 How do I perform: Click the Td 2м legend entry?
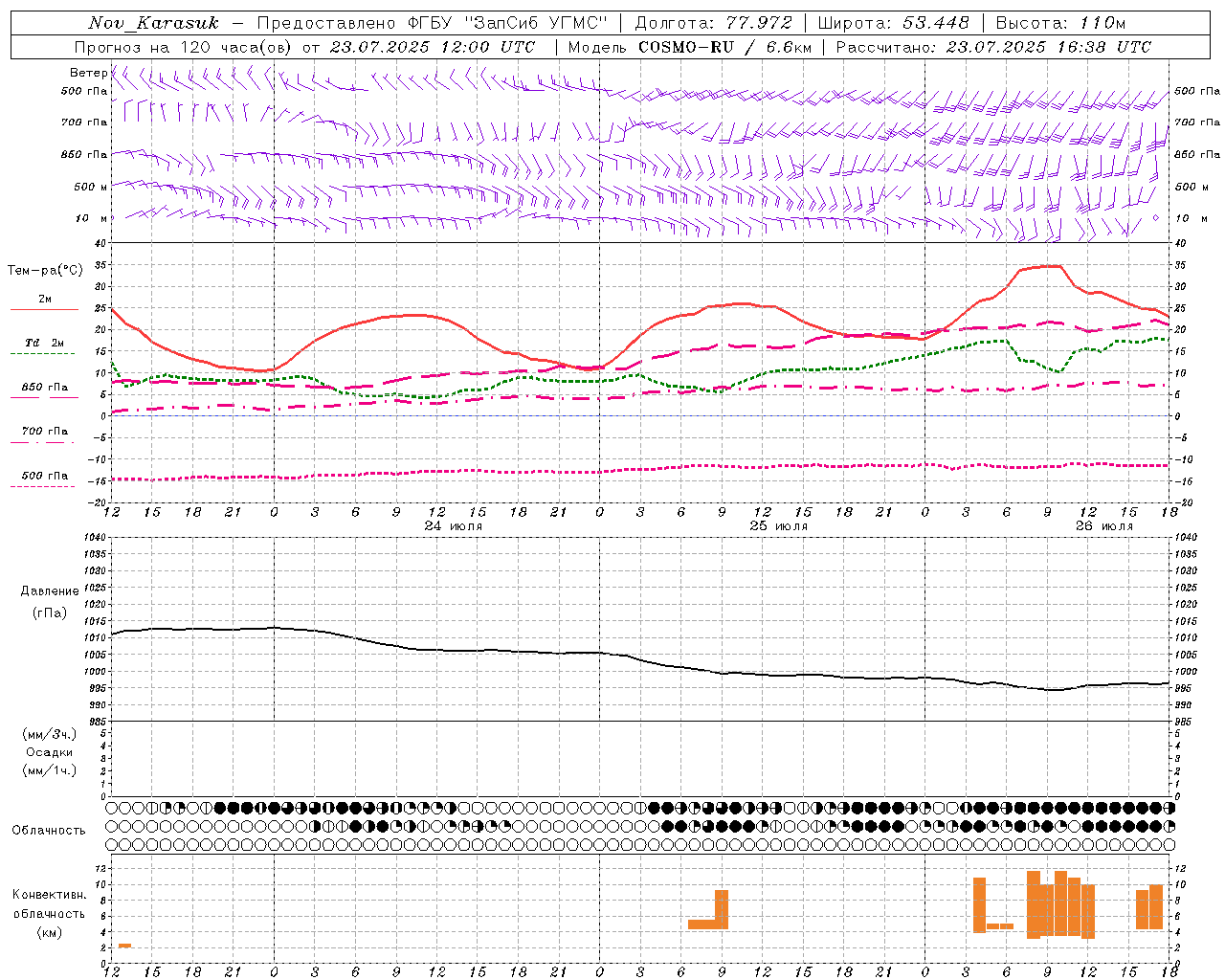[44, 343]
